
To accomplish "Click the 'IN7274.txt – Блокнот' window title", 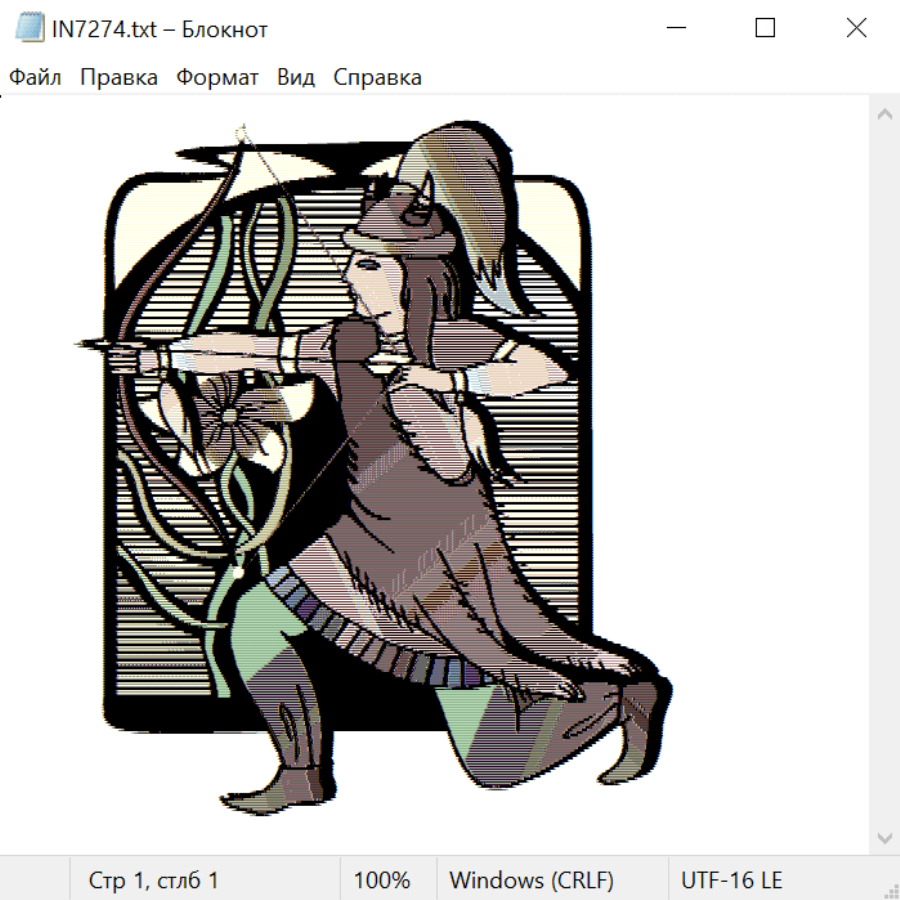I will (x=160, y=29).
